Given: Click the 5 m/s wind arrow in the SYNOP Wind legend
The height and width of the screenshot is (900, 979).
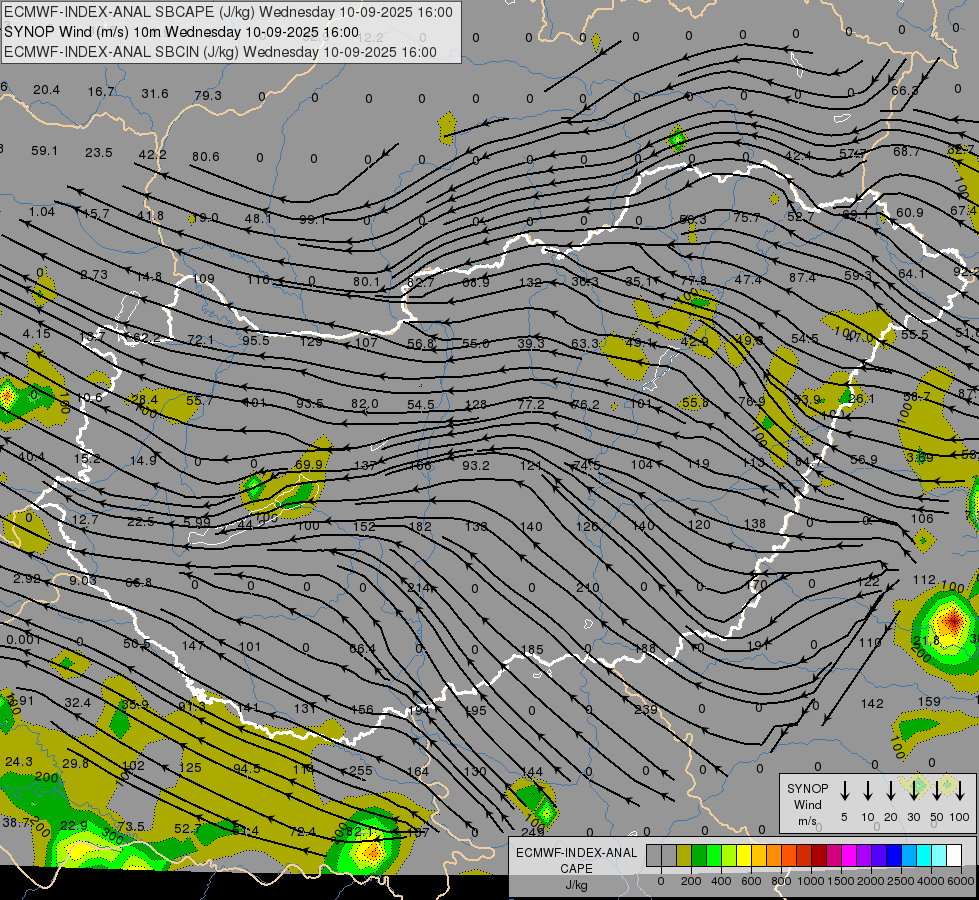Looking at the screenshot, I should coord(844,790).
